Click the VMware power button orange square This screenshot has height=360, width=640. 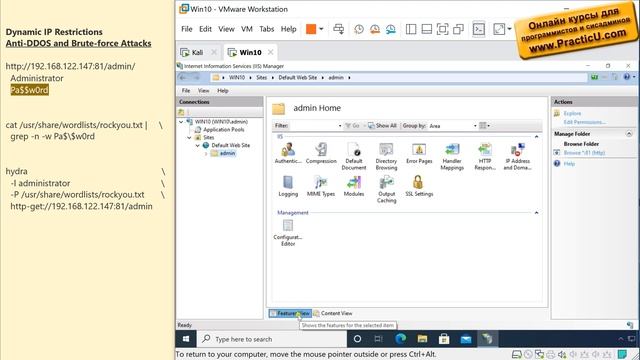coord(311,29)
